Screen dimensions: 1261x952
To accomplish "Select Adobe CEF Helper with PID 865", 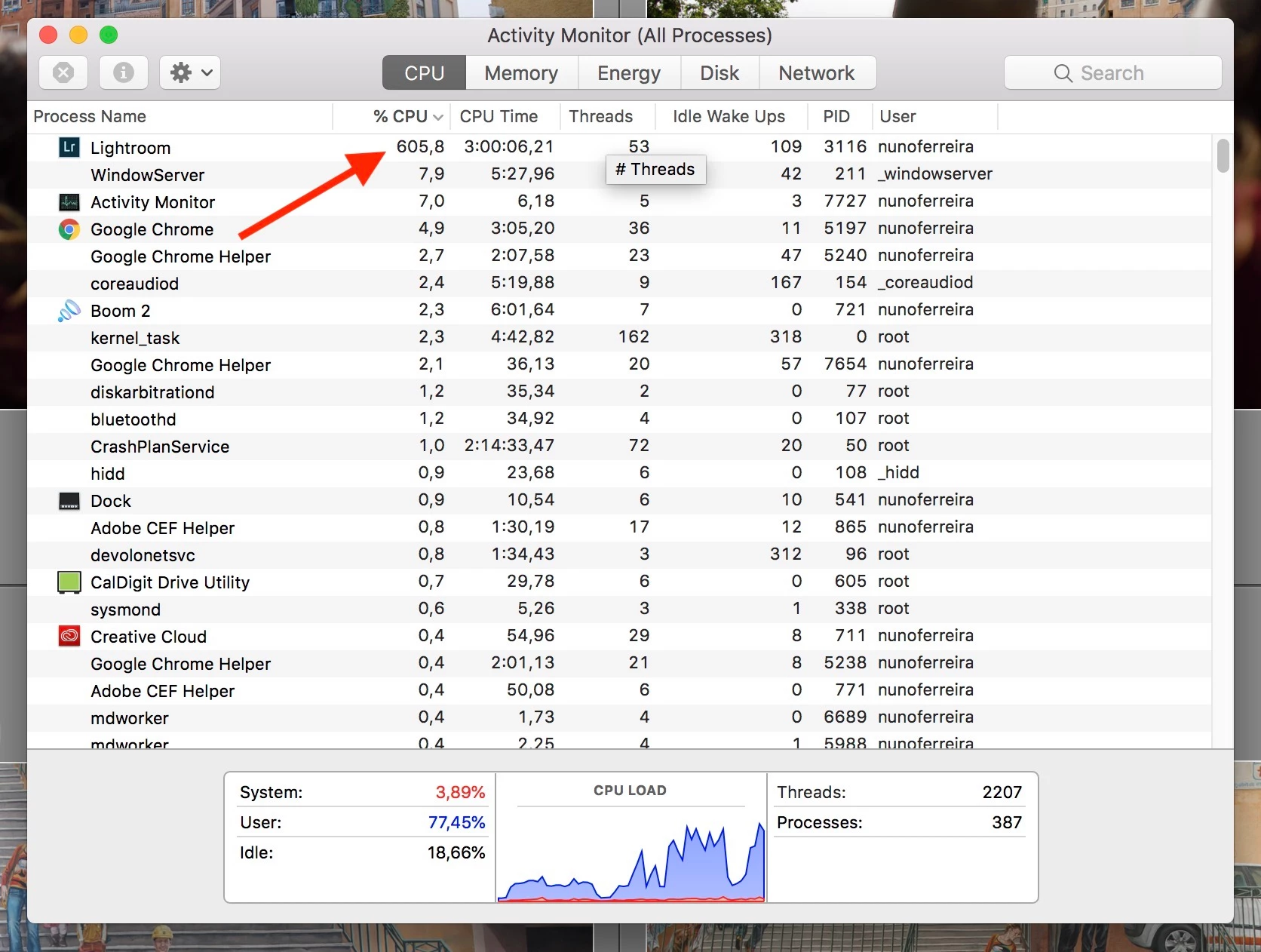I will [x=620, y=527].
